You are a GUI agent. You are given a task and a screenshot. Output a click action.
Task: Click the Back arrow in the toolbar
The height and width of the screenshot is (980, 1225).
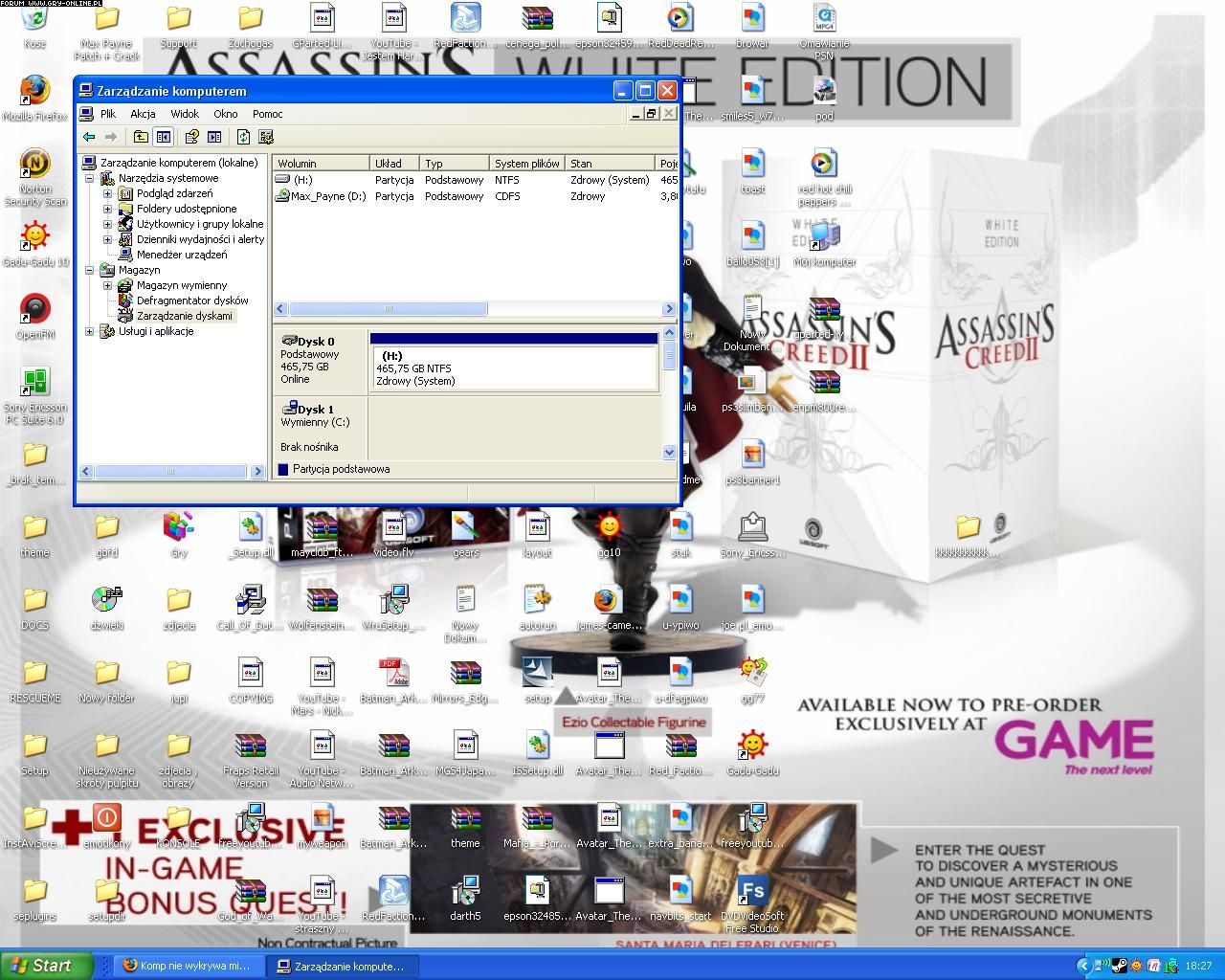(x=89, y=137)
